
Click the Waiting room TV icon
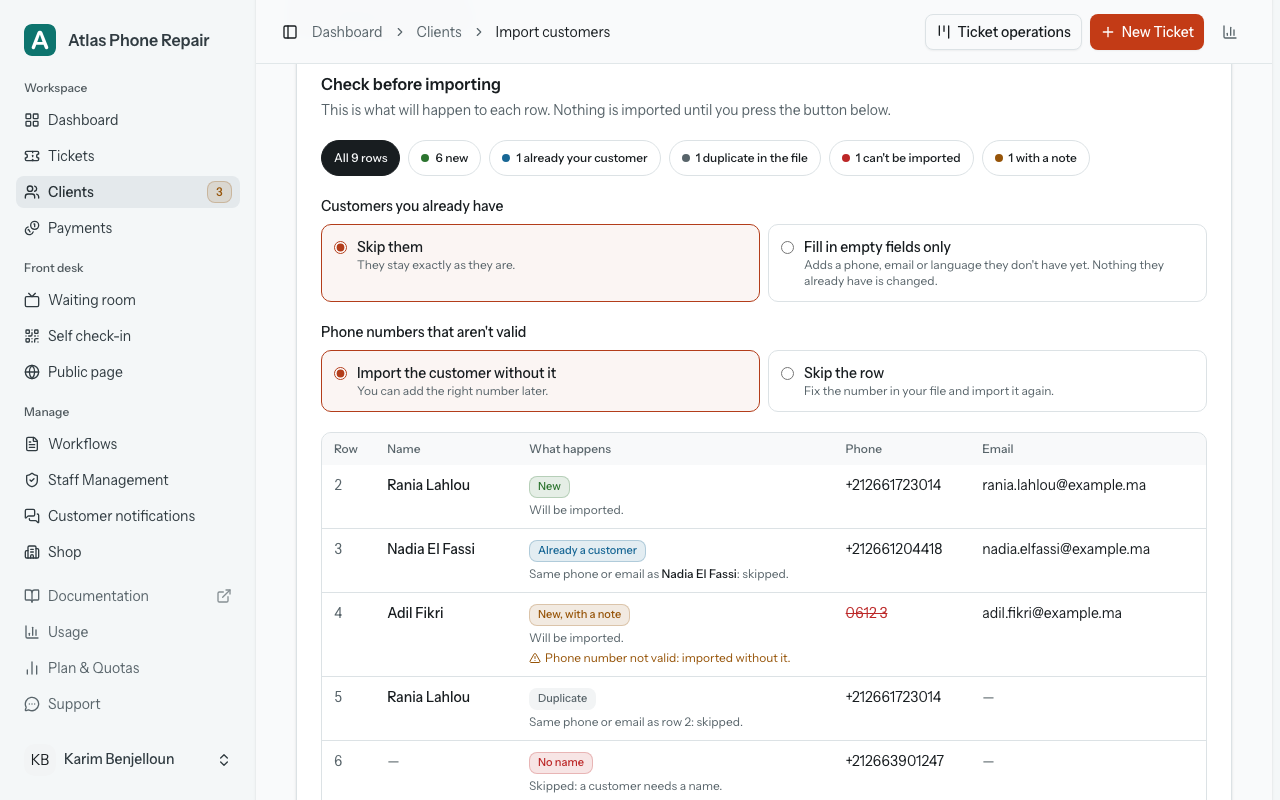32,300
